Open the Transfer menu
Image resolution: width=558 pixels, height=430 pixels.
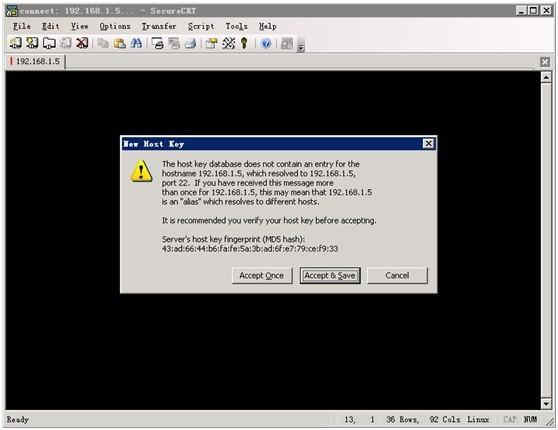point(159,26)
